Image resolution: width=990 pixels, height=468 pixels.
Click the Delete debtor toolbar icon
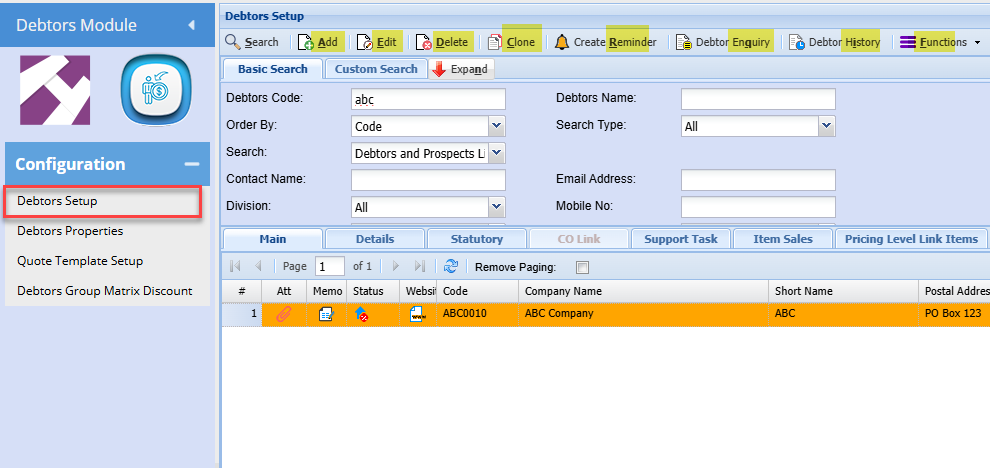[424, 42]
